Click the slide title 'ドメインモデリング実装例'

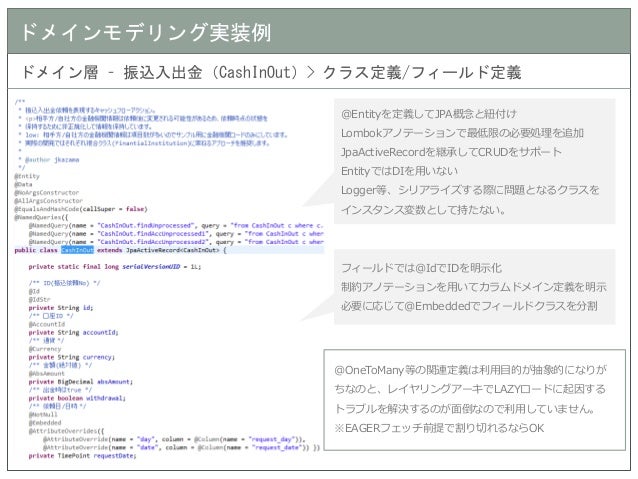[145, 32]
